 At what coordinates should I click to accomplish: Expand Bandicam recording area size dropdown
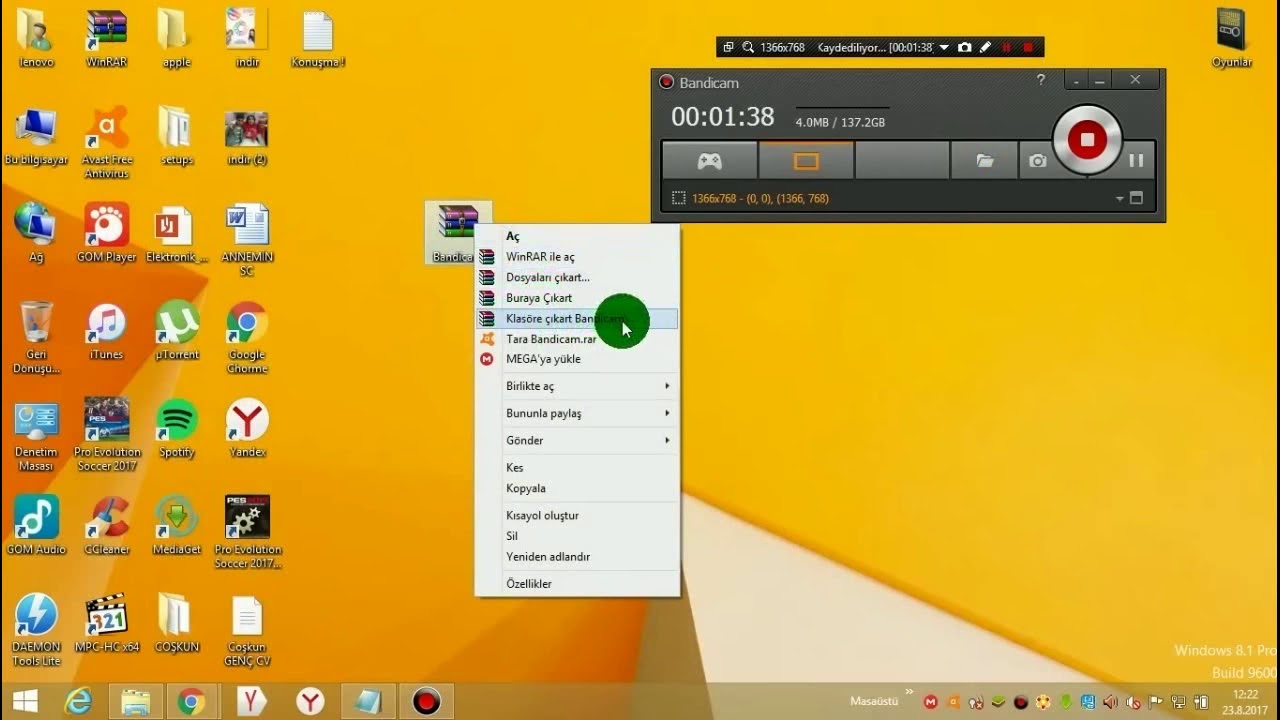click(x=1120, y=199)
